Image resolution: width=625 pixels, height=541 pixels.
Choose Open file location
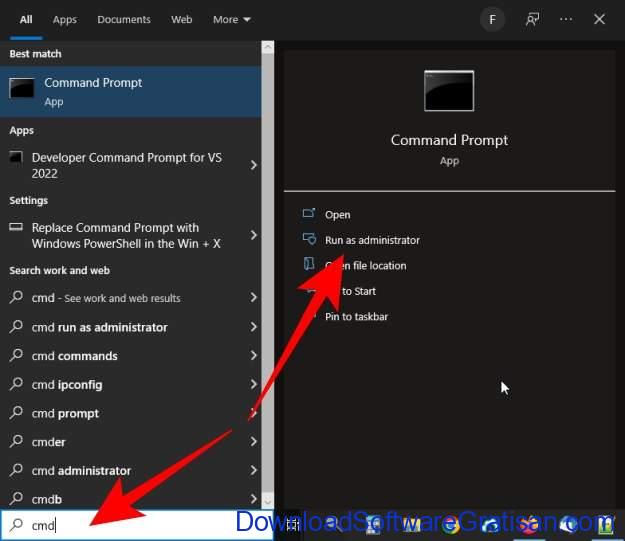coord(366,266)
